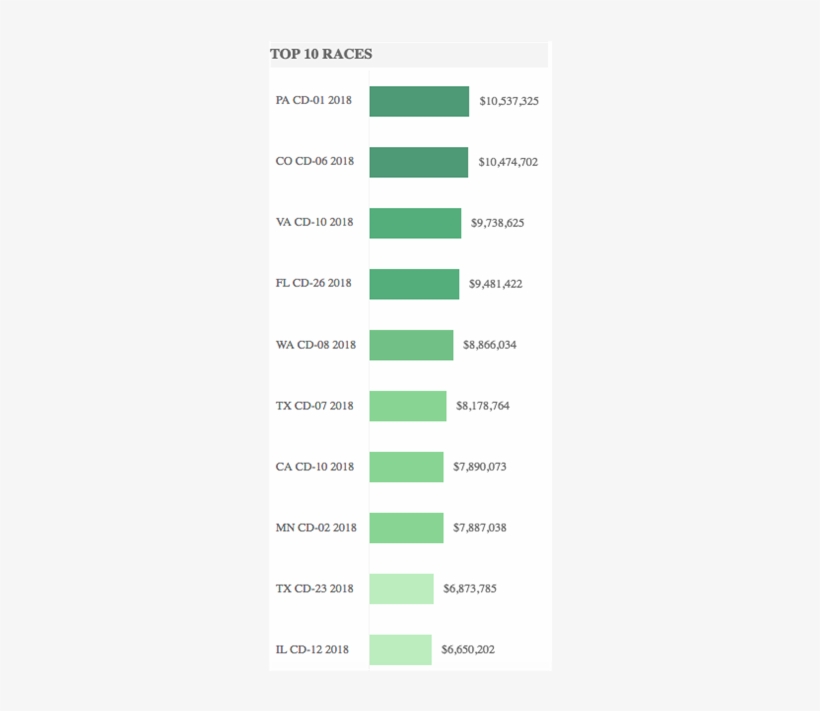Click the WA CD-08 2018 bar

pos(411,345)
